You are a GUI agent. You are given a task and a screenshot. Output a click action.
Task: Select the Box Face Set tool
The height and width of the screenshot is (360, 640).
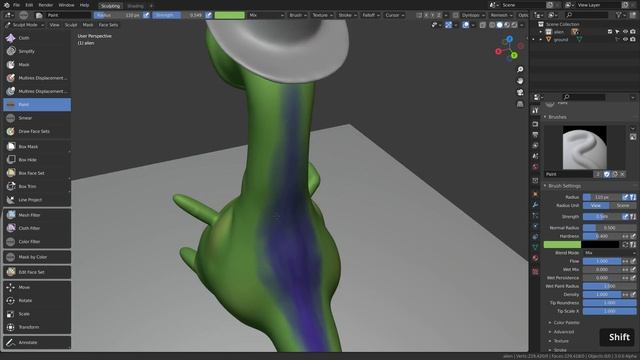(x=37, y=173)
